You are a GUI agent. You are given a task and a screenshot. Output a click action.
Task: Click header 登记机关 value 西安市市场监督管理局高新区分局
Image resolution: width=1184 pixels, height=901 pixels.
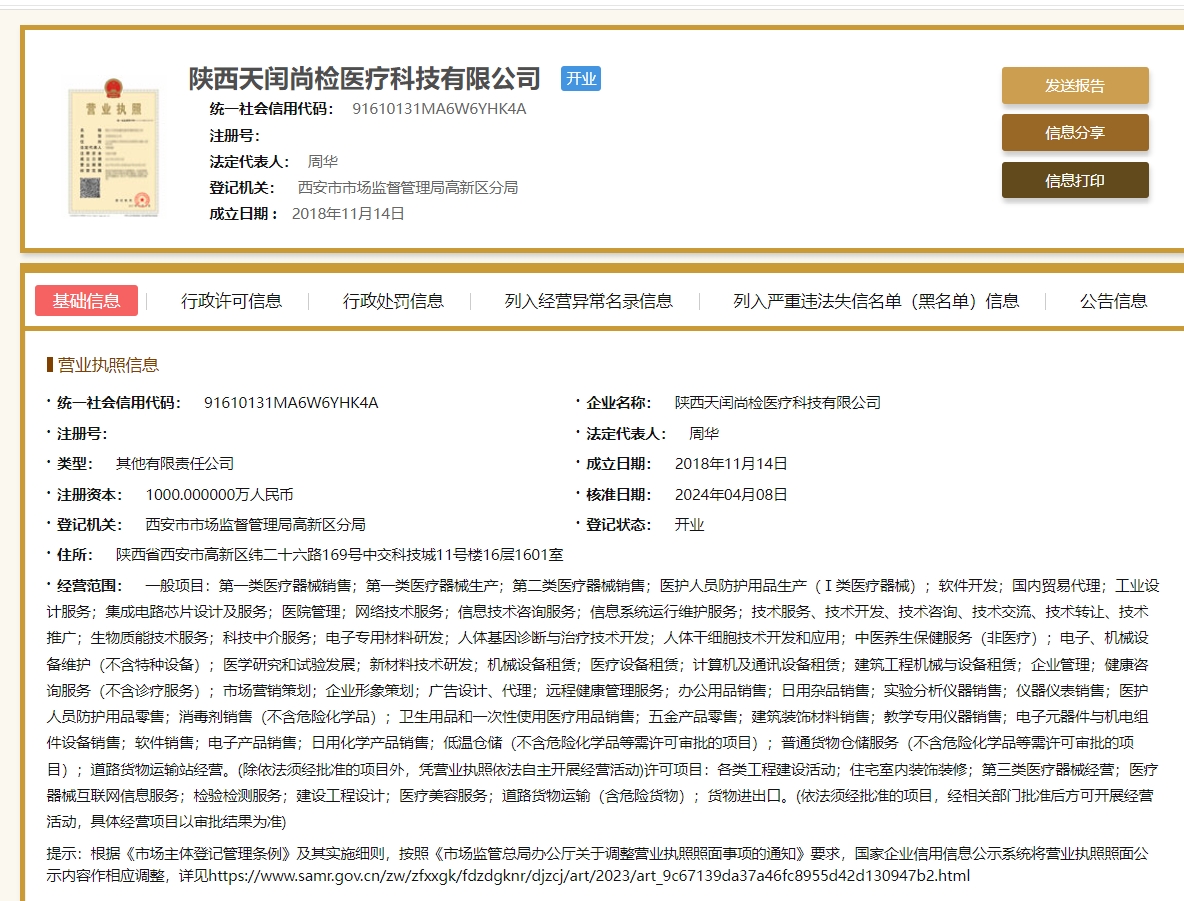point(408,187)
